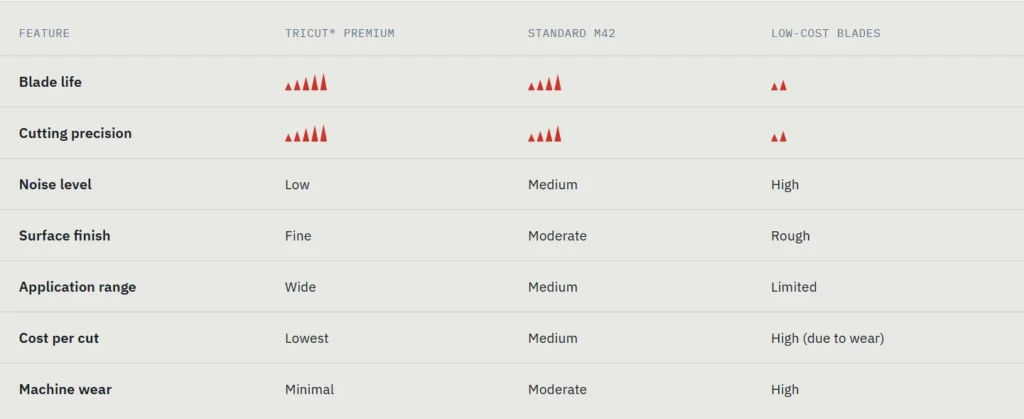1024x419 pixels.
Task: Select the Blade life row label
Action: 50,82
